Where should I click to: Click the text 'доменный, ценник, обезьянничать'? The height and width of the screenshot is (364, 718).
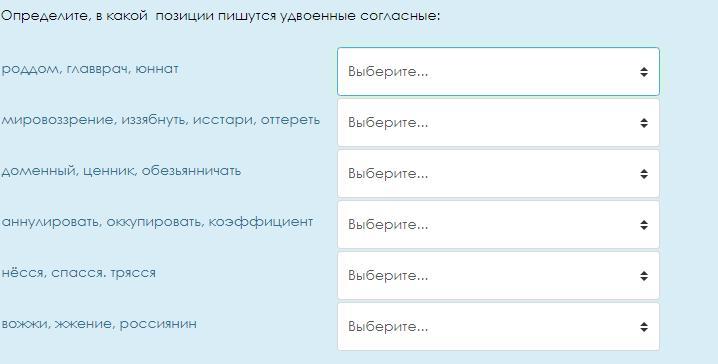(121, 171)
